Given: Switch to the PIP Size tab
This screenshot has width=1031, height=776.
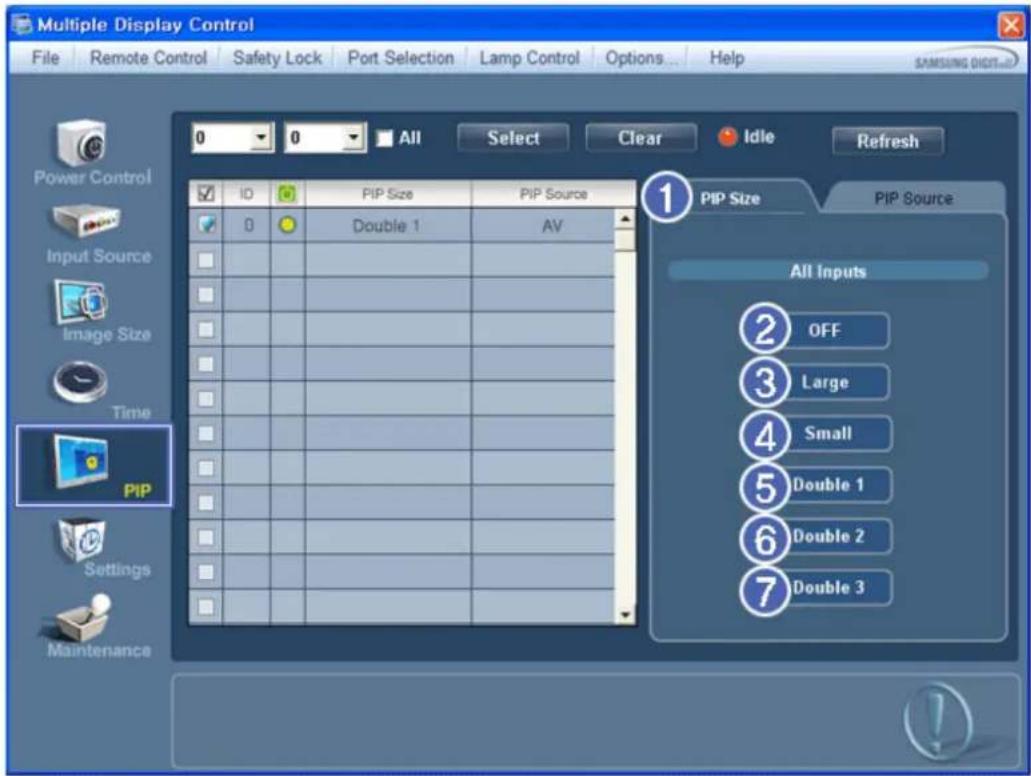Looking at the screenshot, I should click(730, 198).
